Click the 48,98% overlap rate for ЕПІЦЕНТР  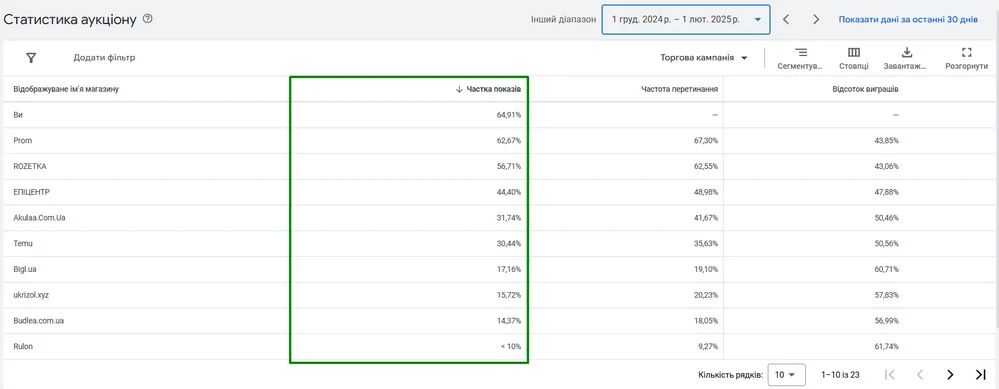pyautogui.click(x=706, y=192)
